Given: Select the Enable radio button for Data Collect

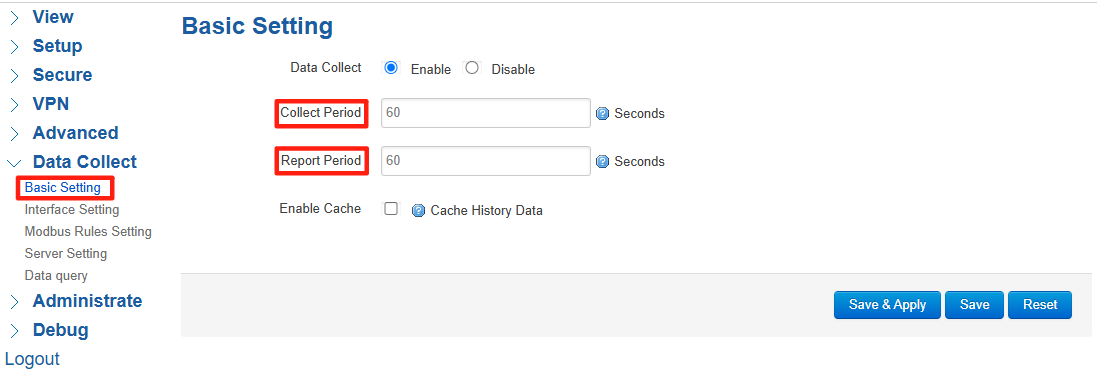Looking at the screenshot, I should [391, 68].
